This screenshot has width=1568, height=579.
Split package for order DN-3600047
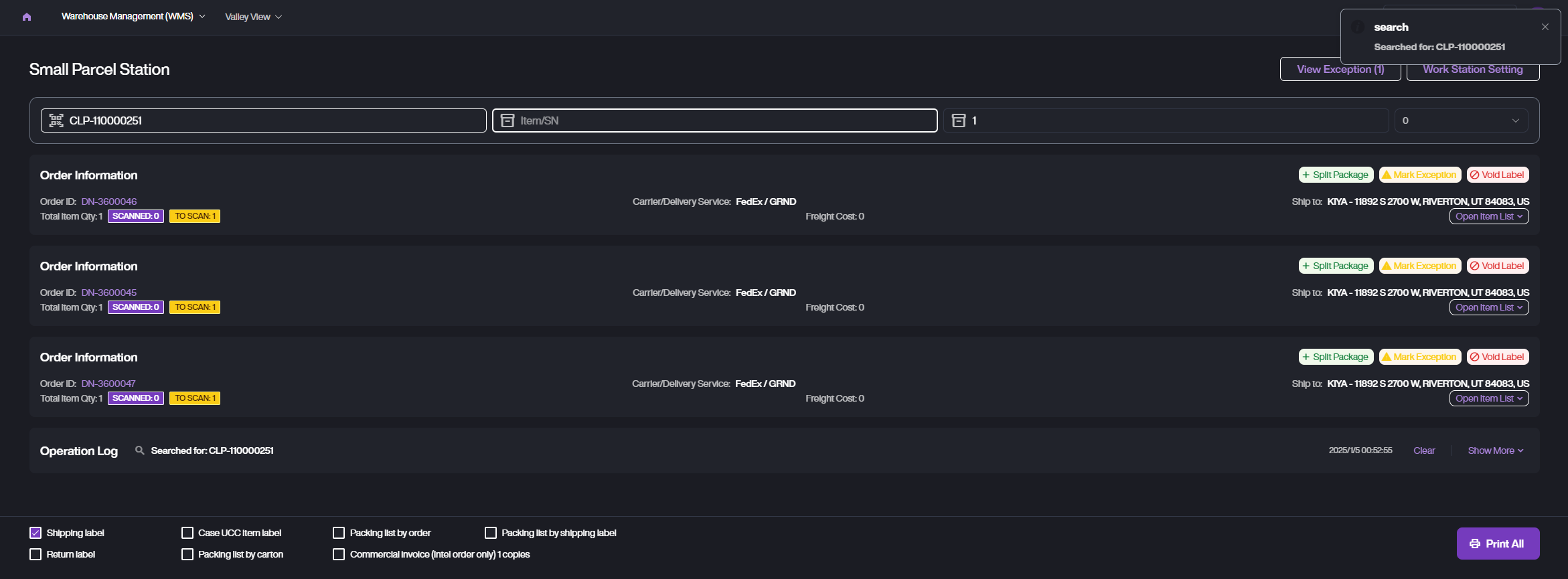[x=1336, y=357]
